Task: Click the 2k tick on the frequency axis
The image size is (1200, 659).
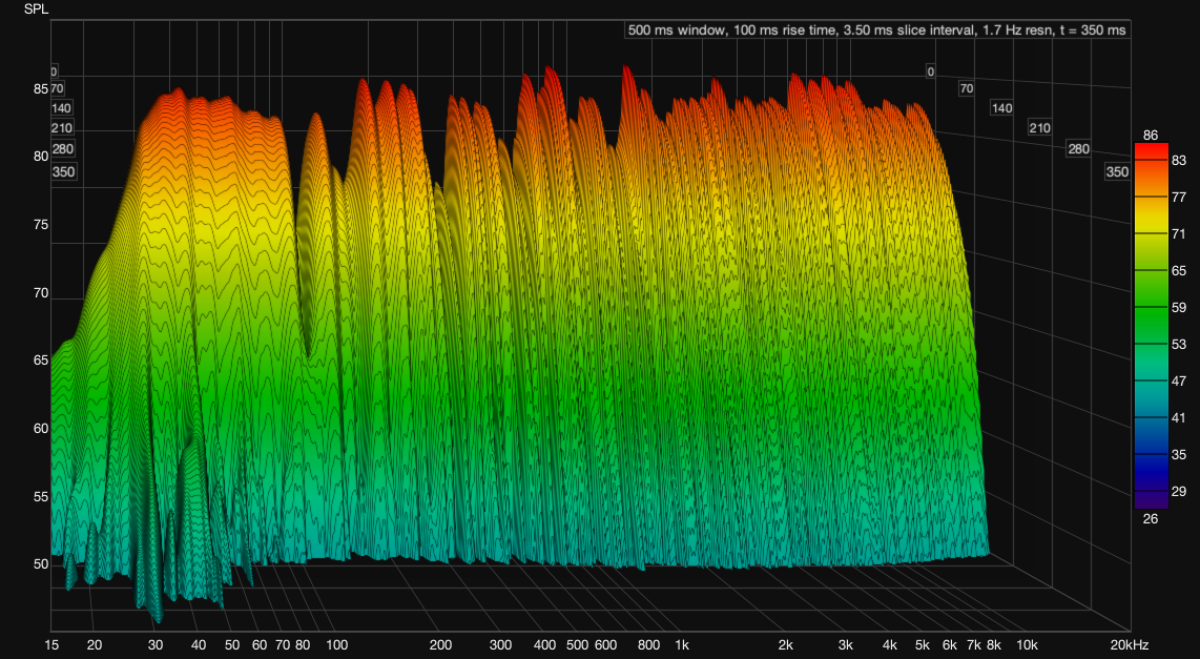Action: (786, 645)
